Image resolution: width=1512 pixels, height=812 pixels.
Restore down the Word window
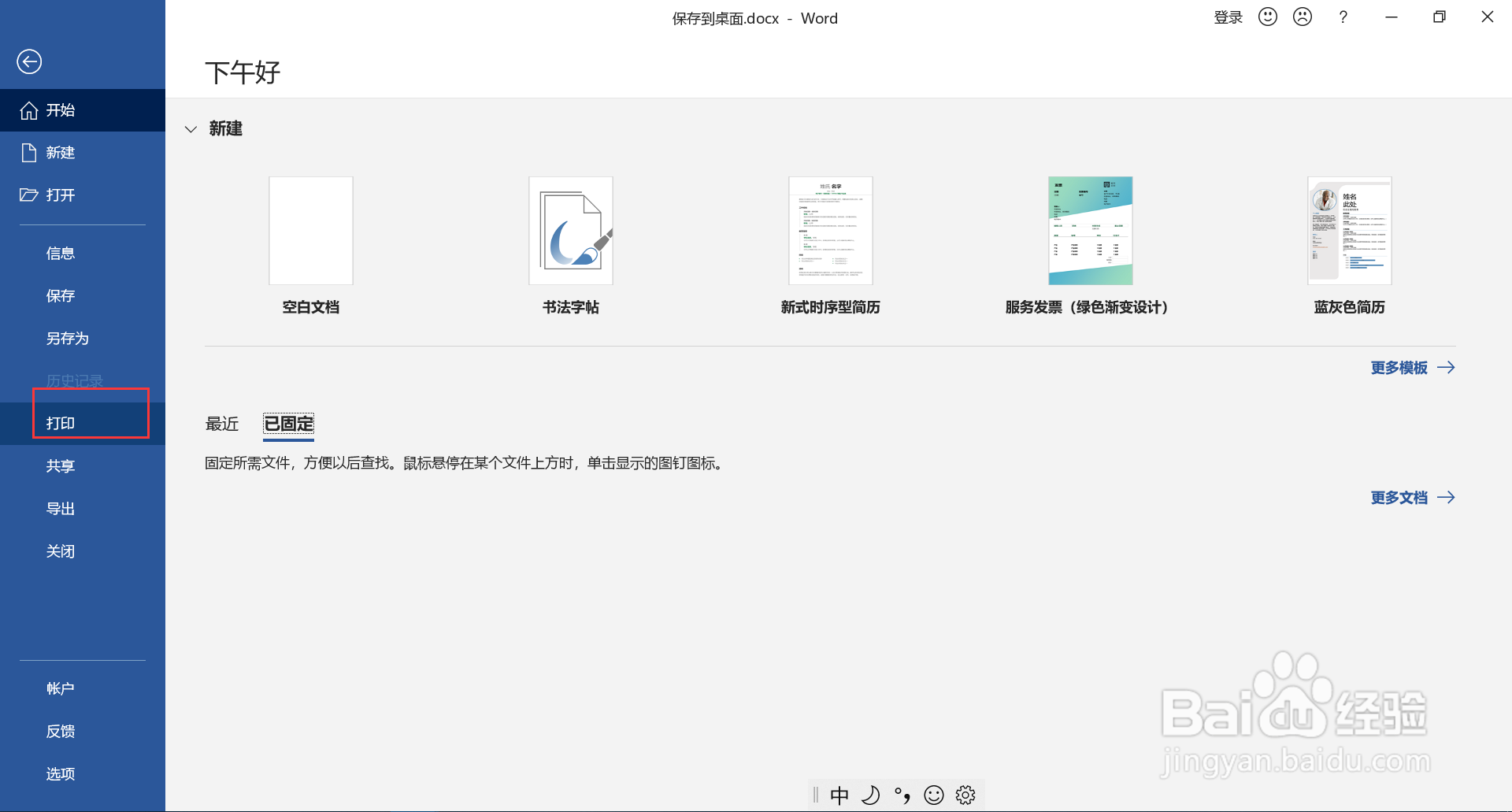(x=1440, y=17)
